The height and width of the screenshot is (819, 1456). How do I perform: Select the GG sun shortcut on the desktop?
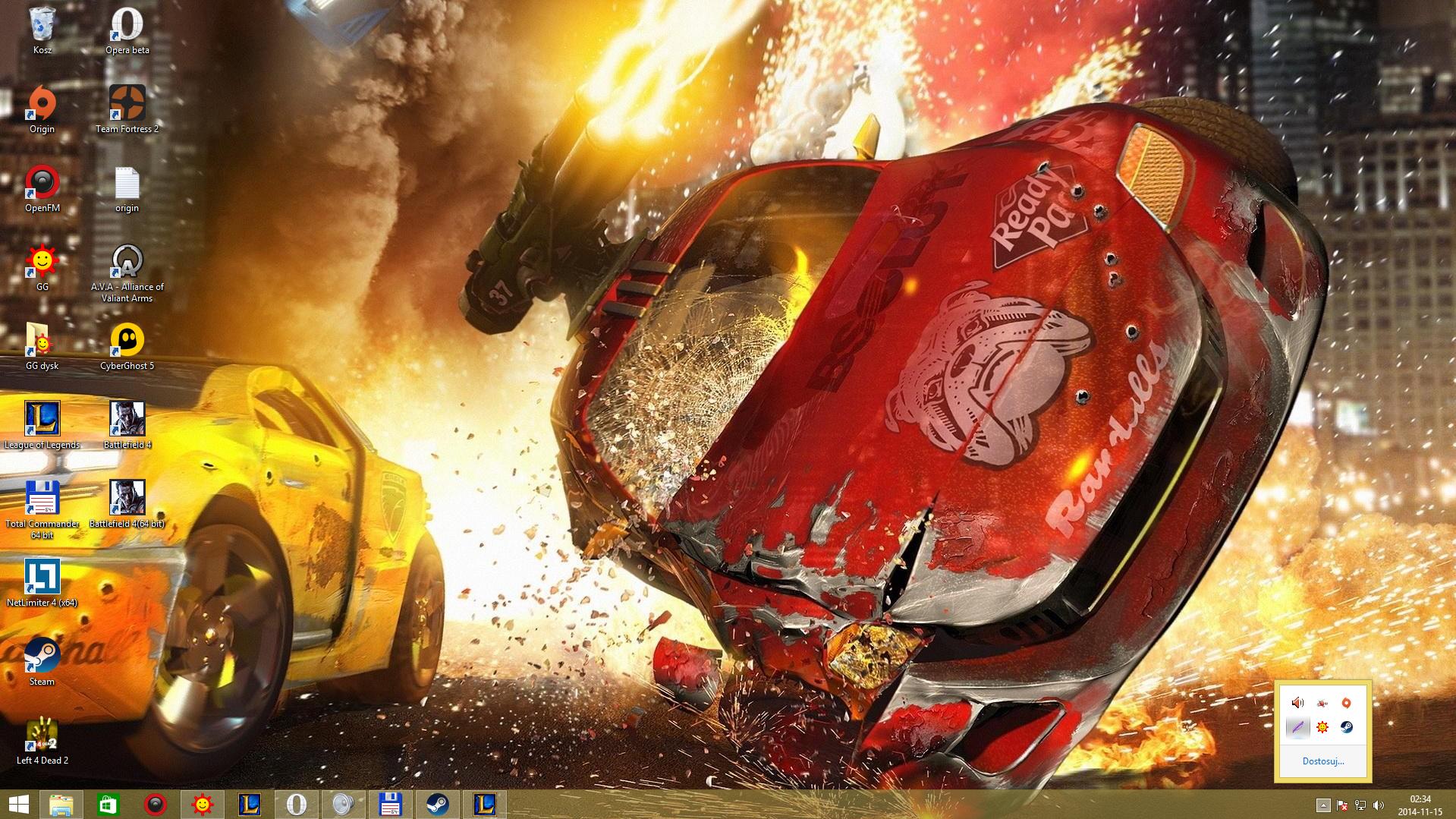click(42, 268)
